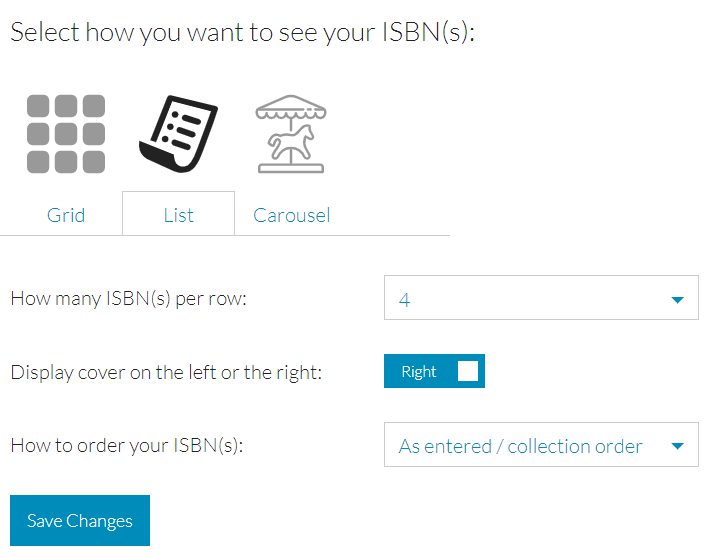Click the value 4 in the row selector
The width and height of the screenshot is (709, 556).
405,300
